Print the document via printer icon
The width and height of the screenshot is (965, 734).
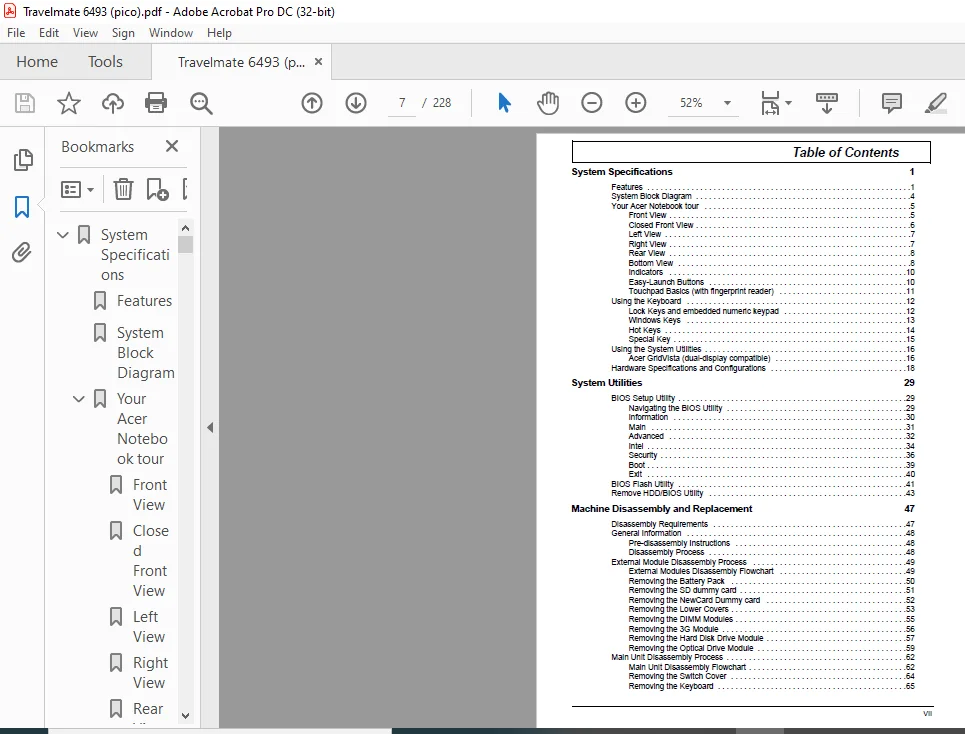[156, 103]
